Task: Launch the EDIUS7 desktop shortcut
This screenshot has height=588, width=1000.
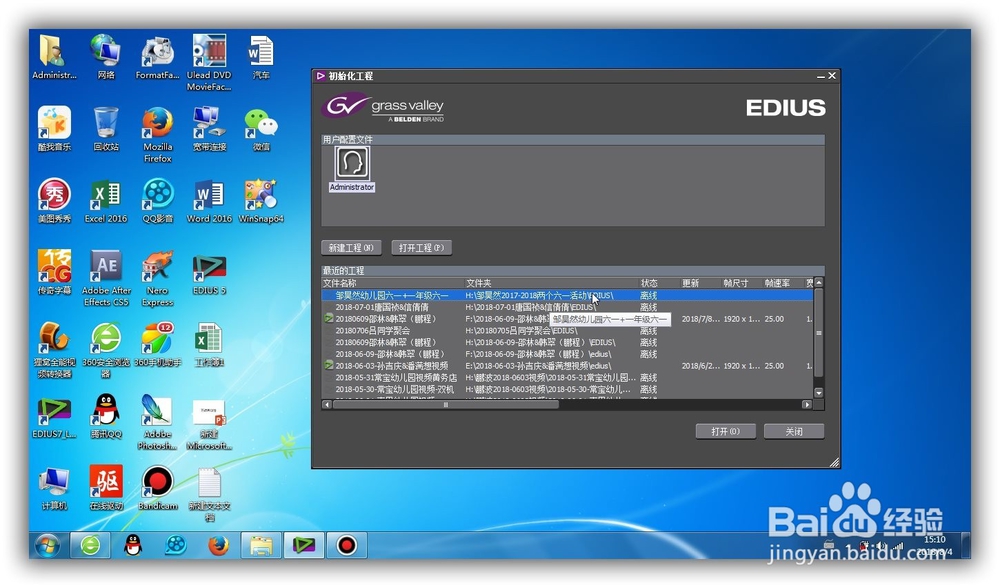Action: 54,416
